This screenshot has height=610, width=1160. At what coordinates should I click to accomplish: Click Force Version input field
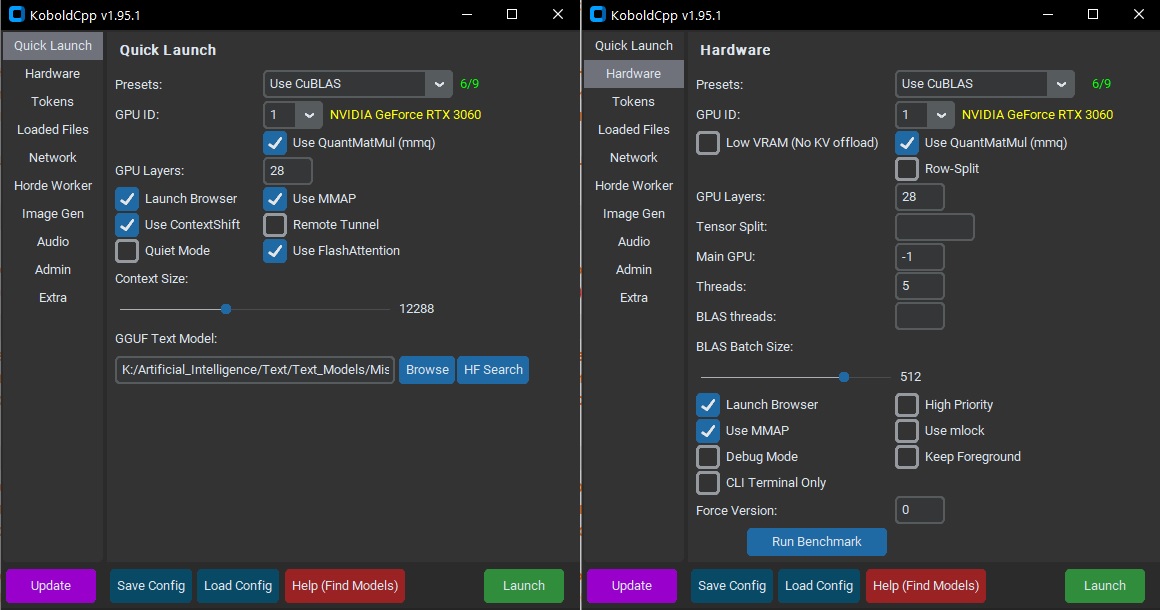(920, 510)
